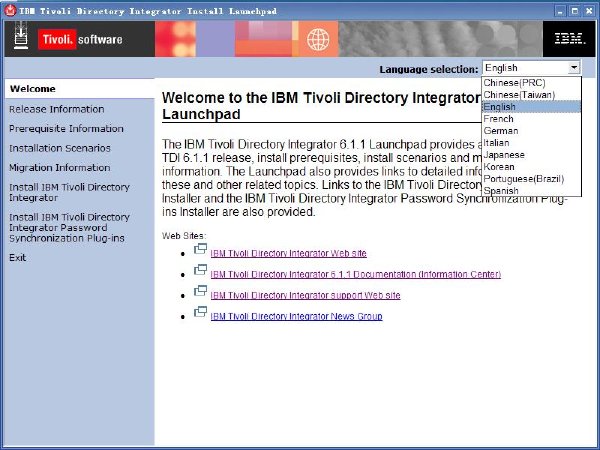Maximize the Install Launchpad window
Screen dimensions: 600x450
(x=574, y=11)
